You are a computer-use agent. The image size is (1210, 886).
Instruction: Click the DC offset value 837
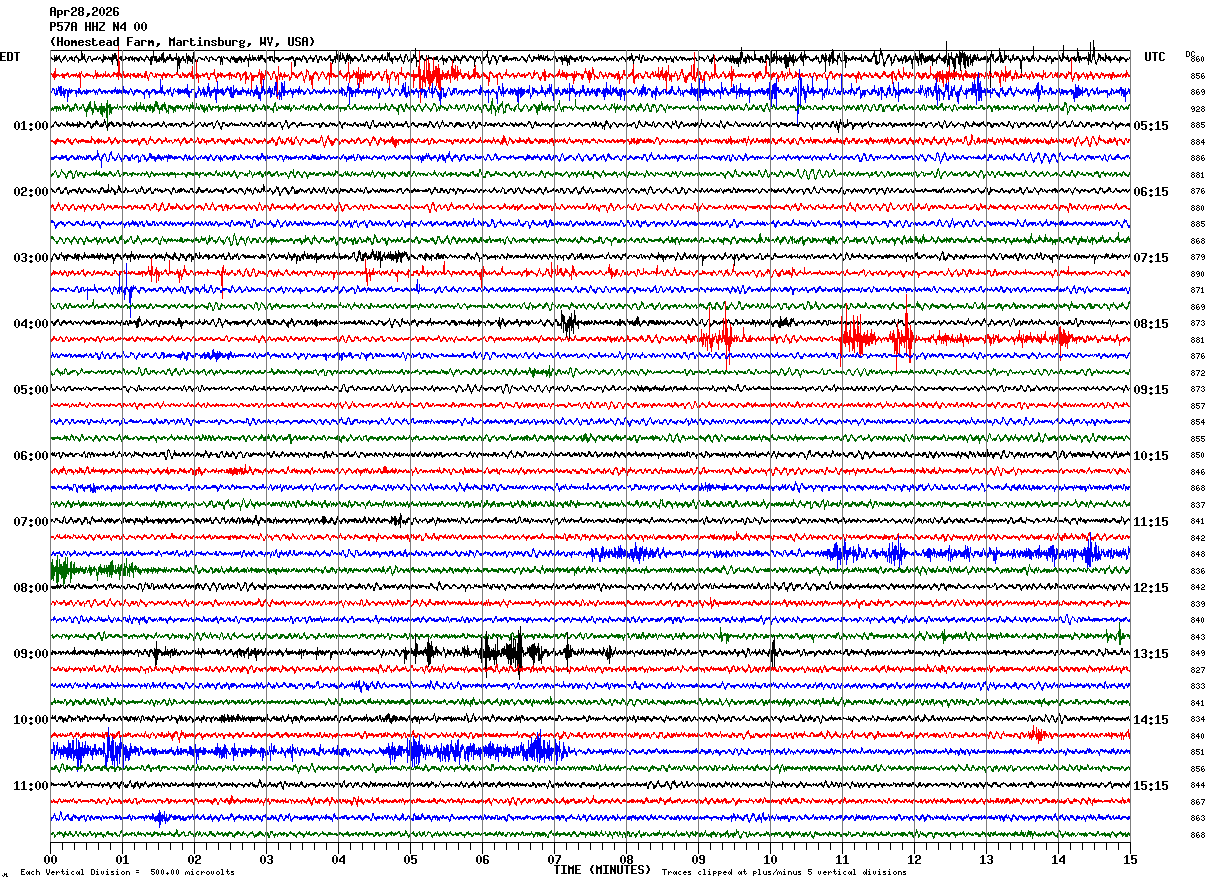click(x=1197, y=505)
